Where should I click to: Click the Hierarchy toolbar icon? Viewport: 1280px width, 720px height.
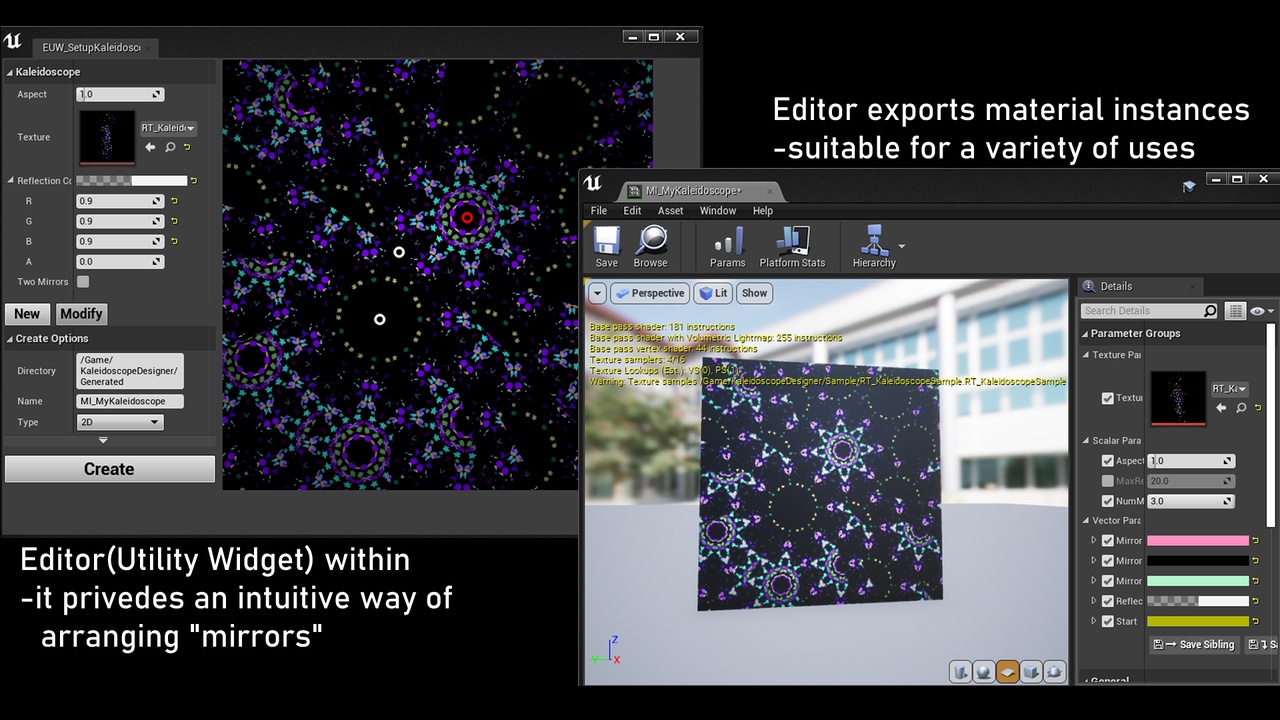(874, 246)
